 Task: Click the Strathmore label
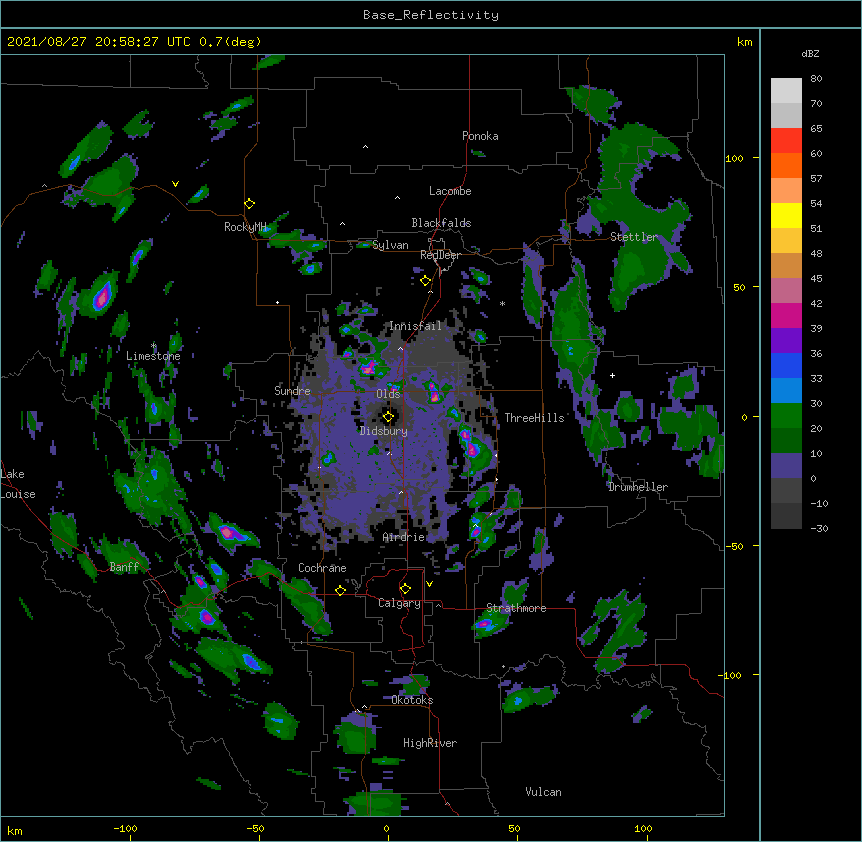click(x=516, y=608)
